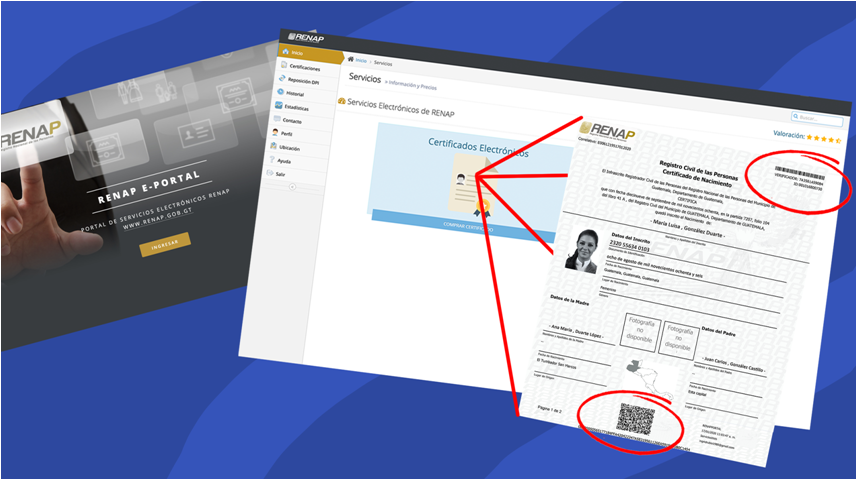Click the Inicio home icon in sidebar
The height and width of the screenshot is (480, 857).
pyautogui.click(x=284, y=53)
